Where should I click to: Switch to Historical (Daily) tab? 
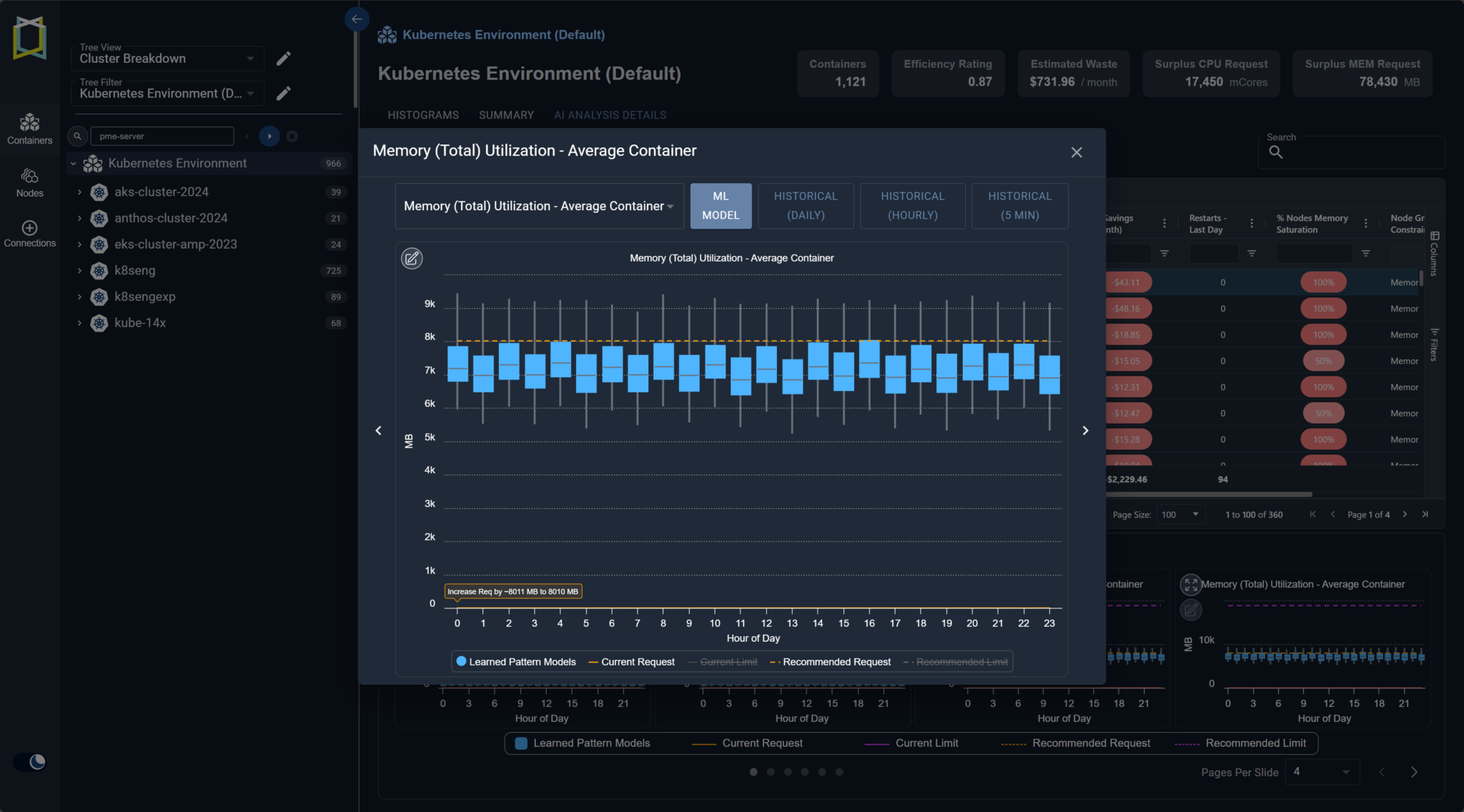(806, 206)
